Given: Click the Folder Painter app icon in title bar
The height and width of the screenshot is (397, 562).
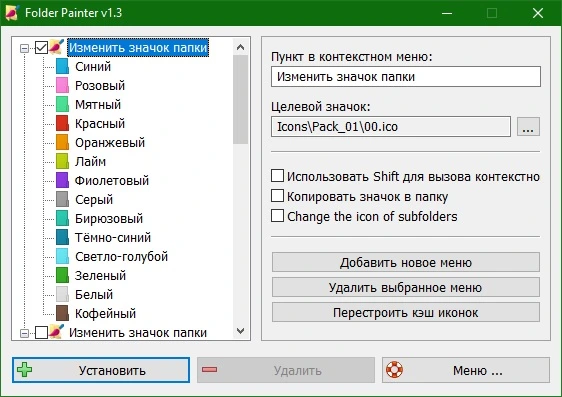Looking at the screenshot, I should (12, 13).
